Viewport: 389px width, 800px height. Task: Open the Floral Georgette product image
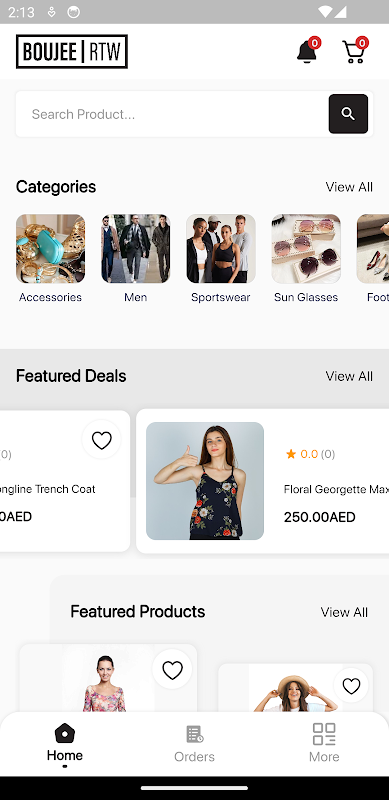click(x=205, y=481)
